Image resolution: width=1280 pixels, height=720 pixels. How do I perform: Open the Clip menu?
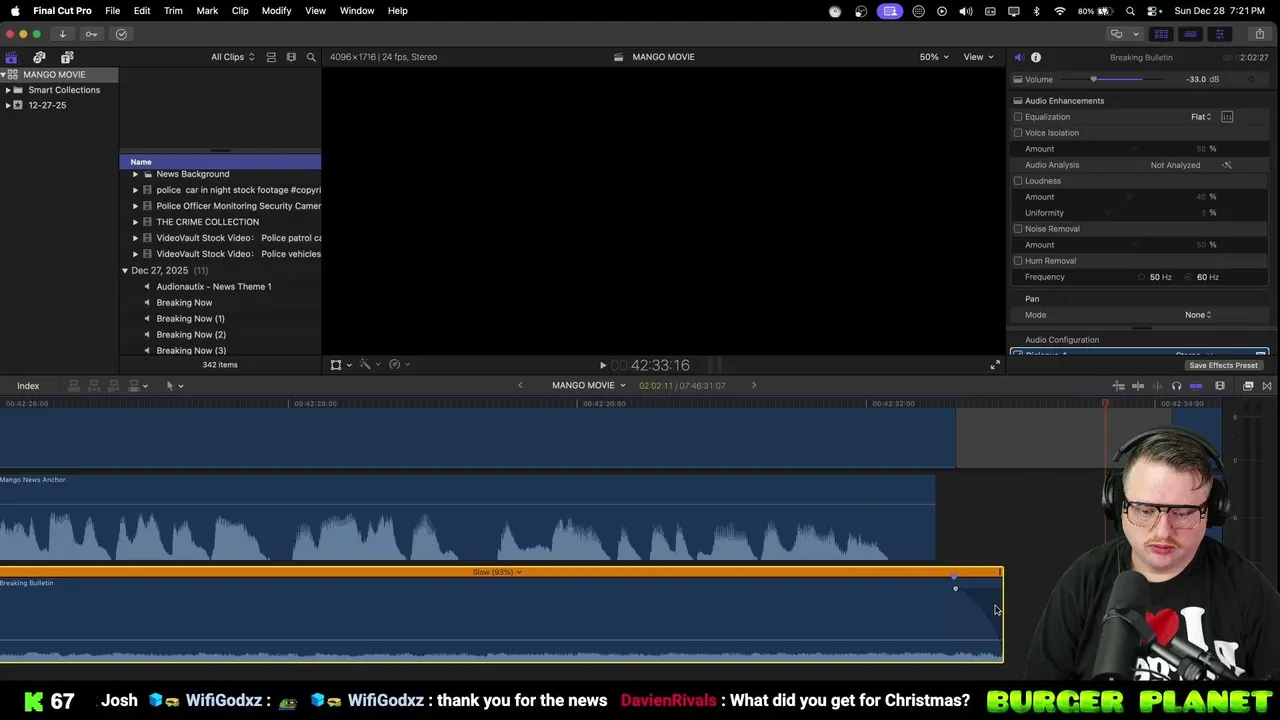point(240,11)
